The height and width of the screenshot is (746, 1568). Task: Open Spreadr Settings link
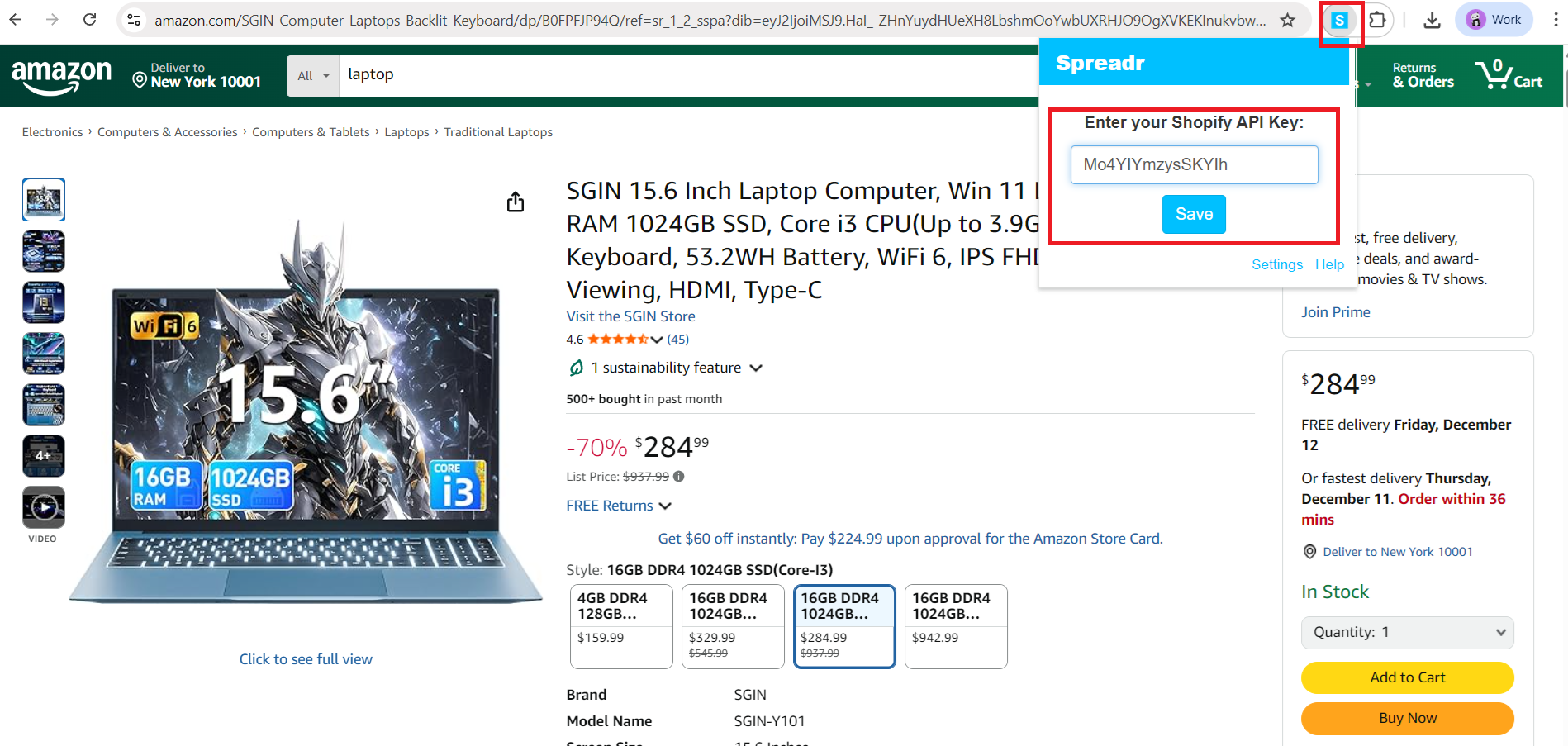click(x=1276, y=264)
